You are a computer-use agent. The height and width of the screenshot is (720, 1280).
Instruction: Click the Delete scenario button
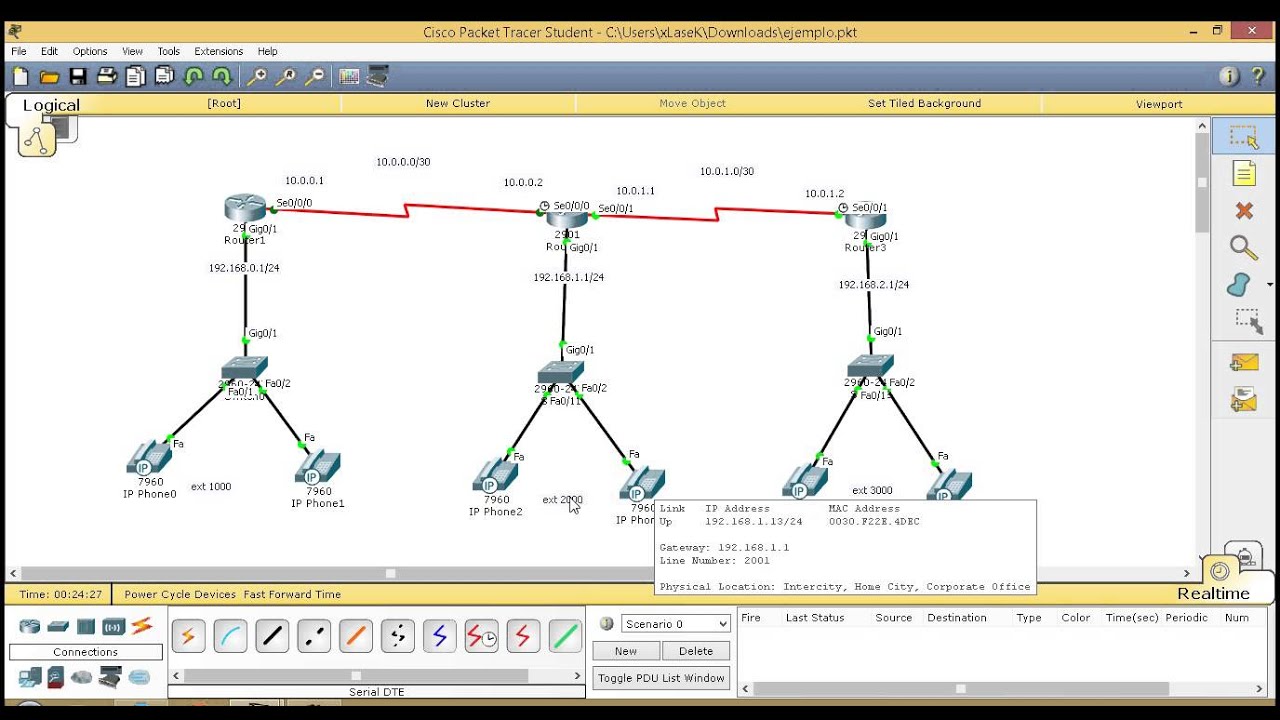coord(696,651)
